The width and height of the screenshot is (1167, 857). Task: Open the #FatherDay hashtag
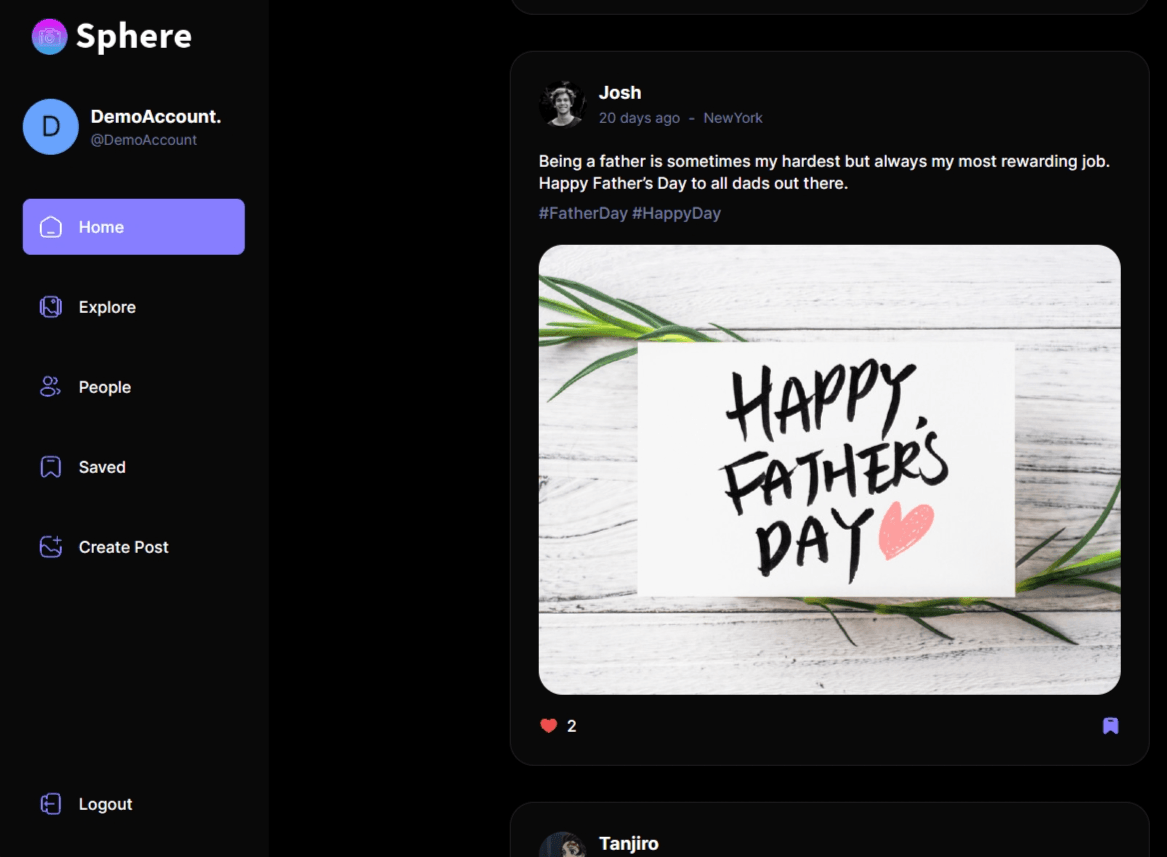pos(583,213)
